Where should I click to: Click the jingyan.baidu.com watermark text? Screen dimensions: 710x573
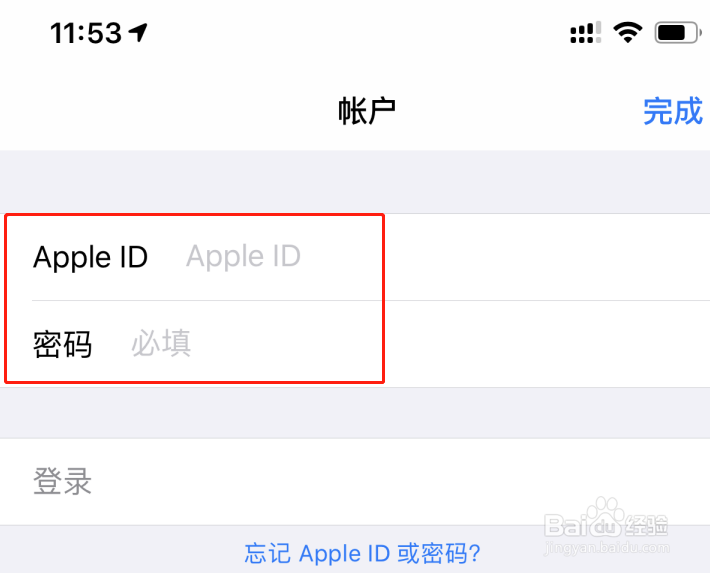point(606,548)
